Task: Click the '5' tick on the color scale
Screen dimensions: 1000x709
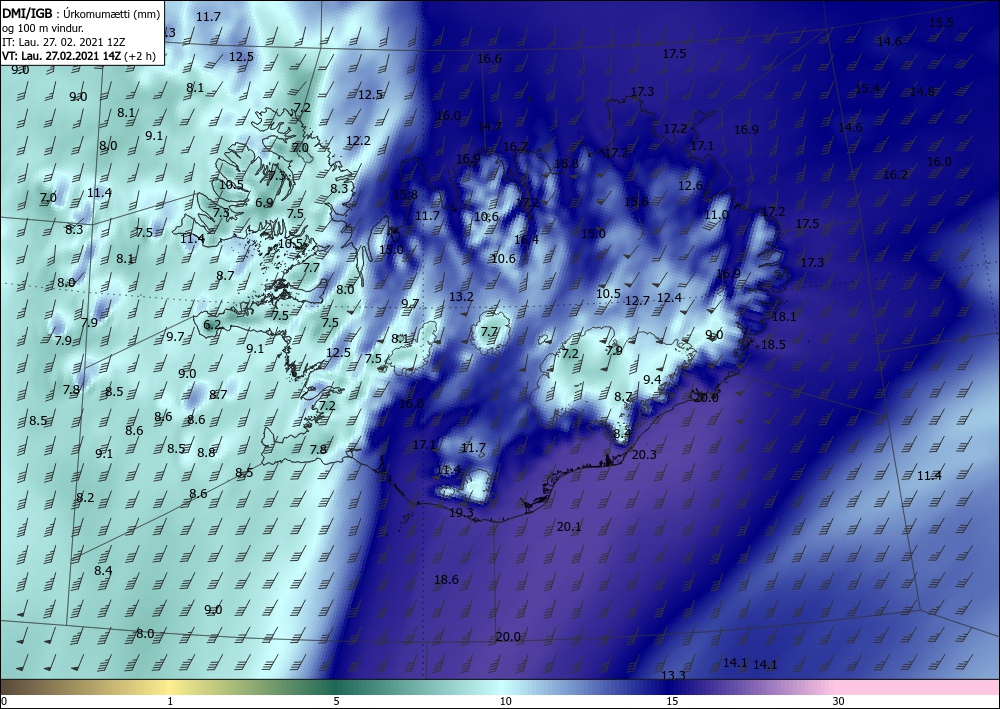Action: pos(336,701)
